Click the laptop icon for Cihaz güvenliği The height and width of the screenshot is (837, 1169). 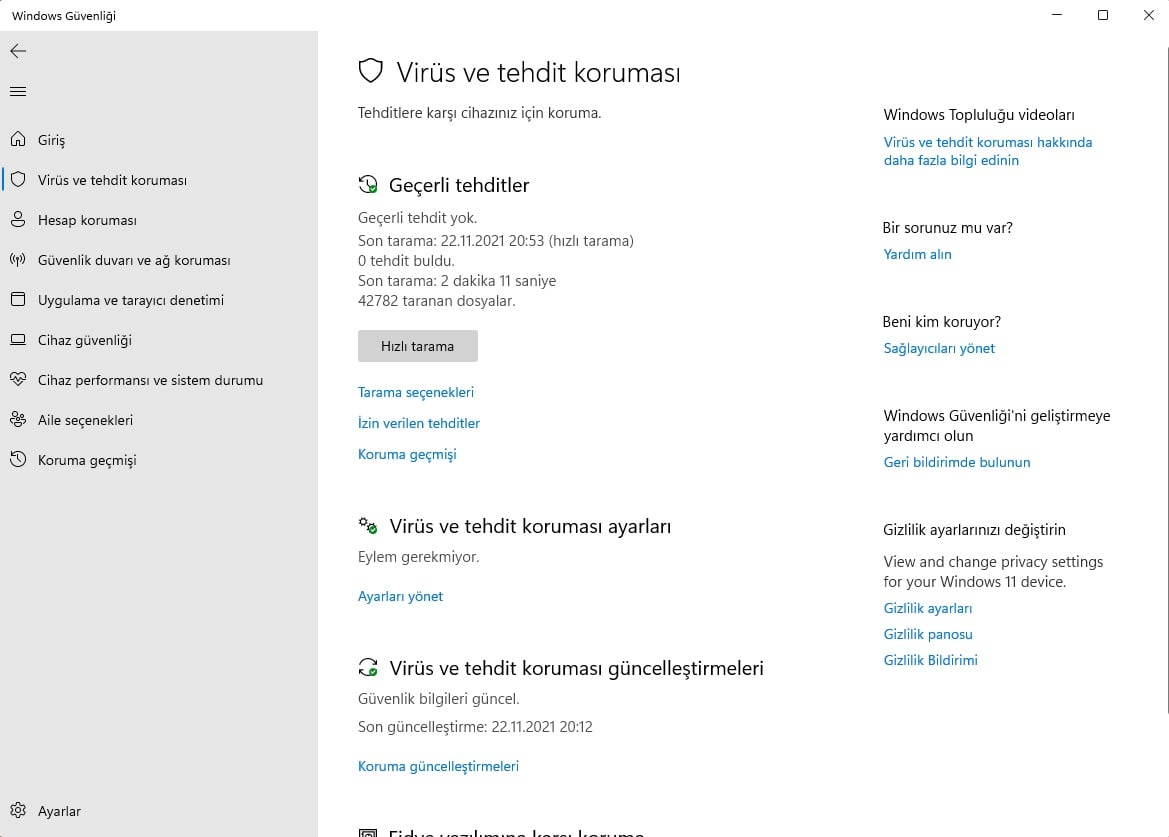point(18,340)
